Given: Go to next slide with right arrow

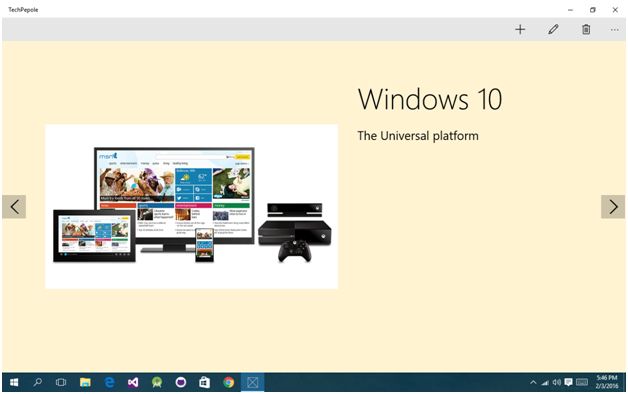Looking at the screenshot, I should pos(613,207).
